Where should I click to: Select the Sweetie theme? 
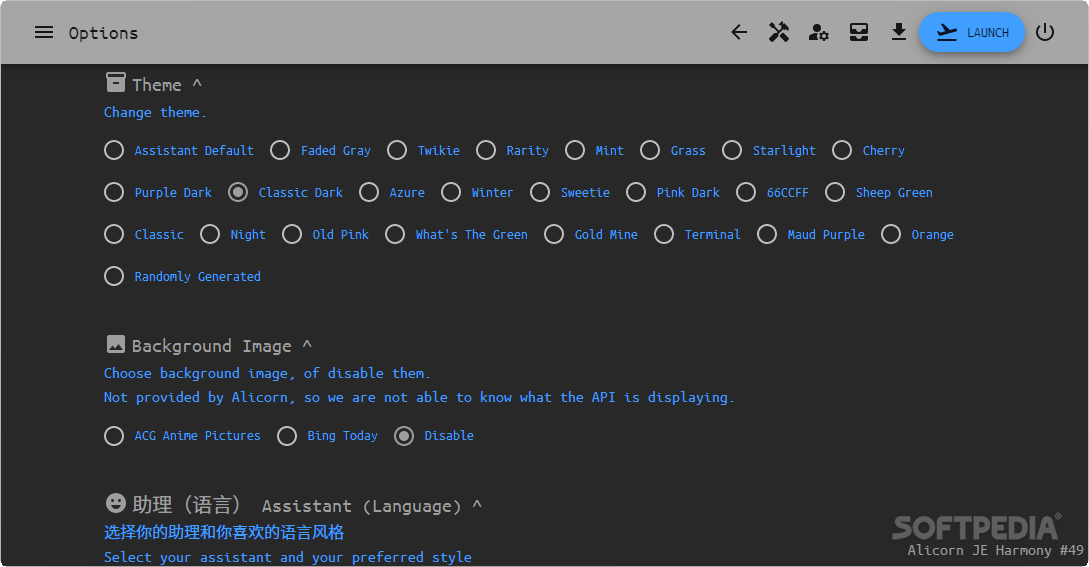click(x=540, y=192)
